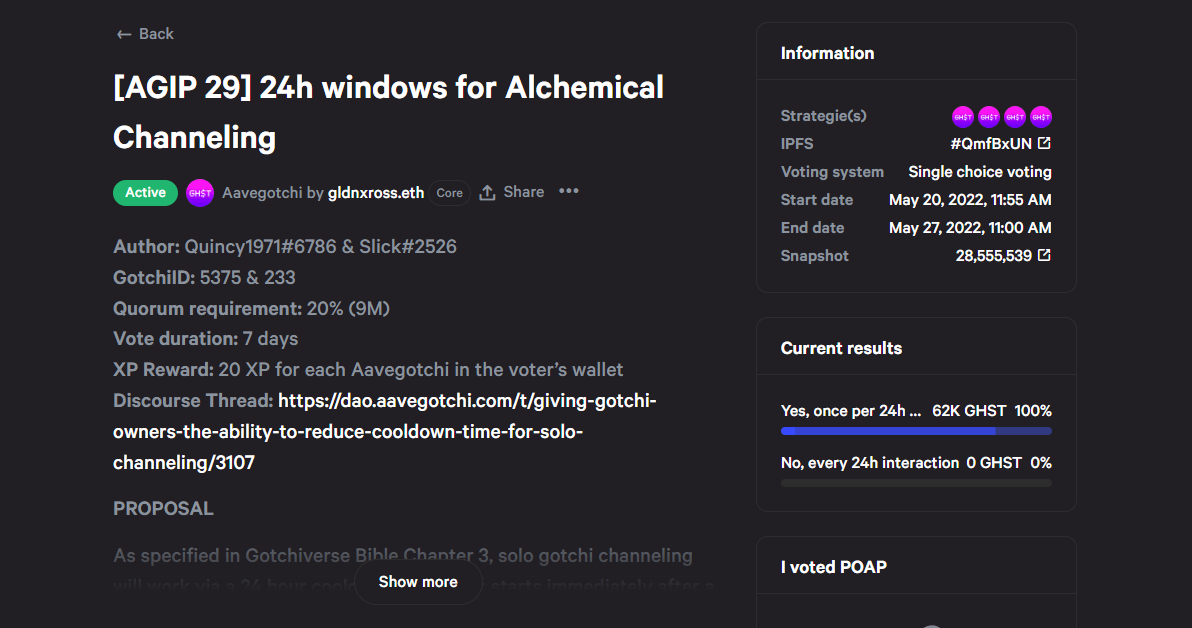Click the snapshot number 28,555,539
Screen dimensions: 1192x628
[x=994, y=256]
